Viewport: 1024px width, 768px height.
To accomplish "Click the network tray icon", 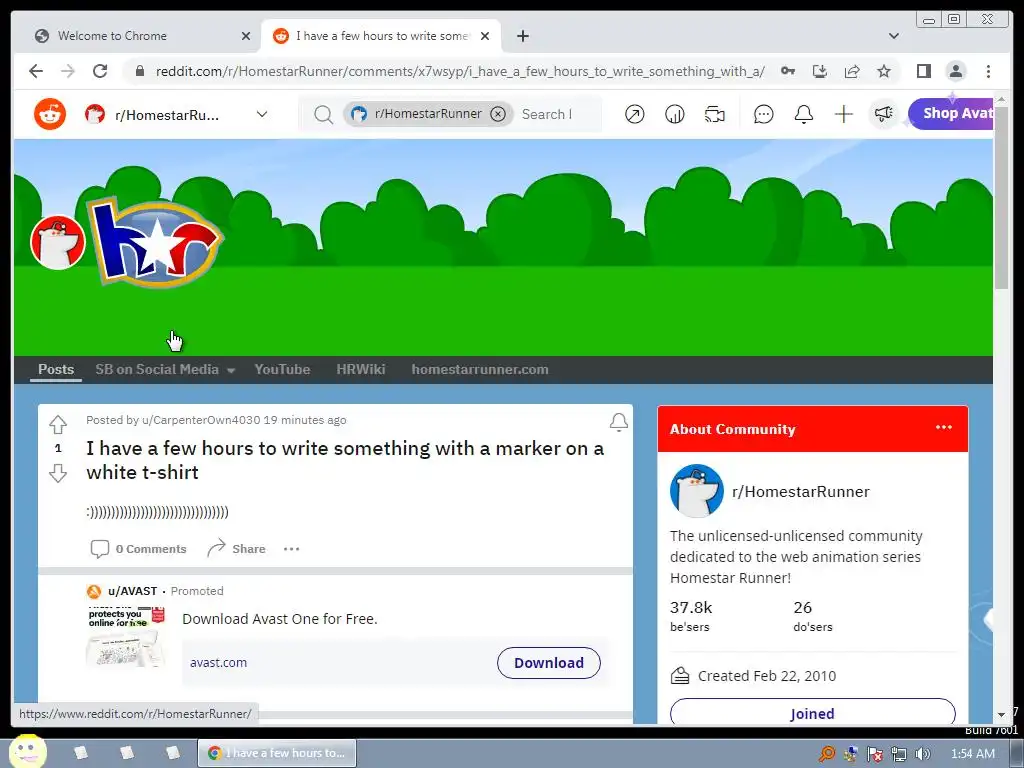I will (x=899, y=754).
